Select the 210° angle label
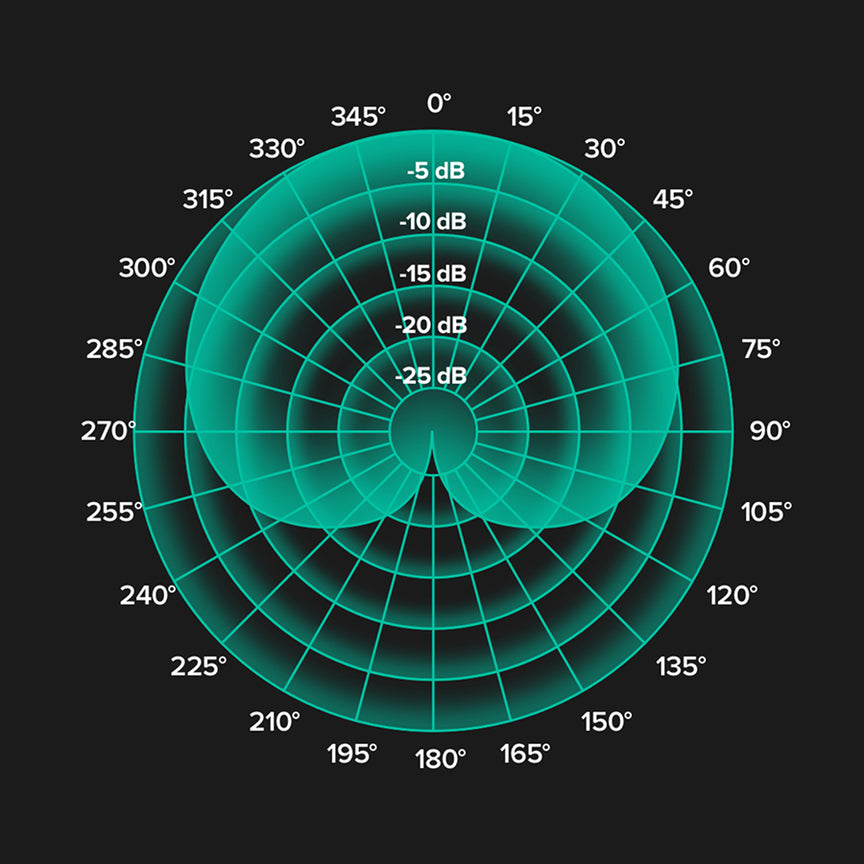This screenshot has height=864, width=864. click(x=275, y=721)
